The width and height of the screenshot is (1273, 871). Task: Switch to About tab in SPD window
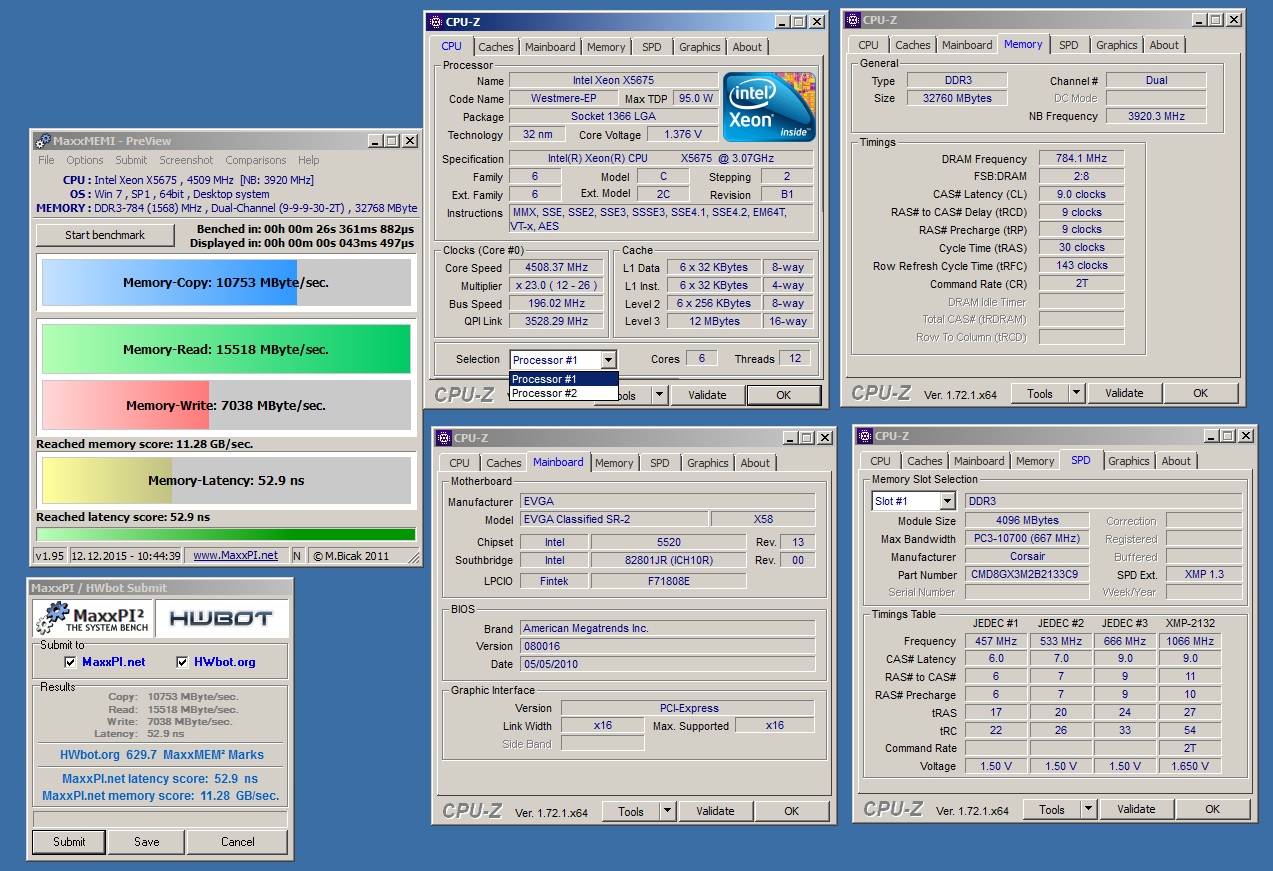point(1176,461)
